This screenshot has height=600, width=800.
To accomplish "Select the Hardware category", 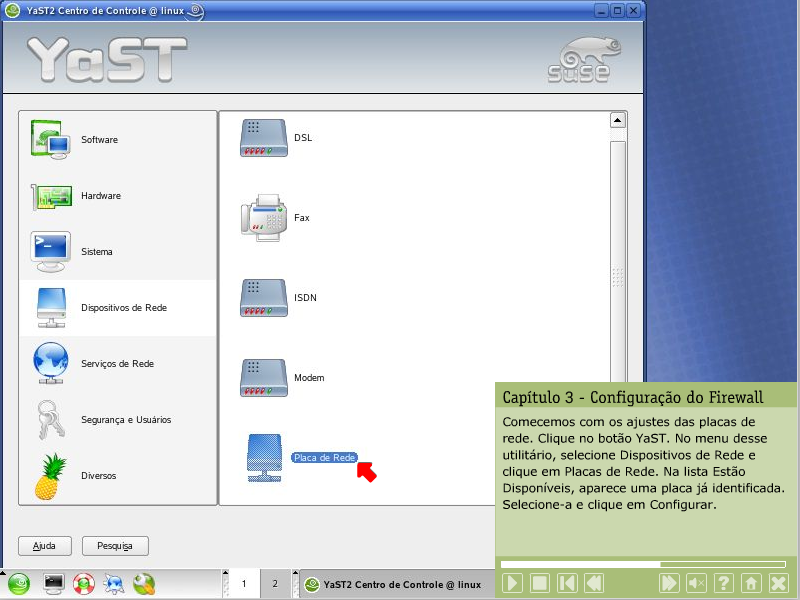I will point(100,196).
